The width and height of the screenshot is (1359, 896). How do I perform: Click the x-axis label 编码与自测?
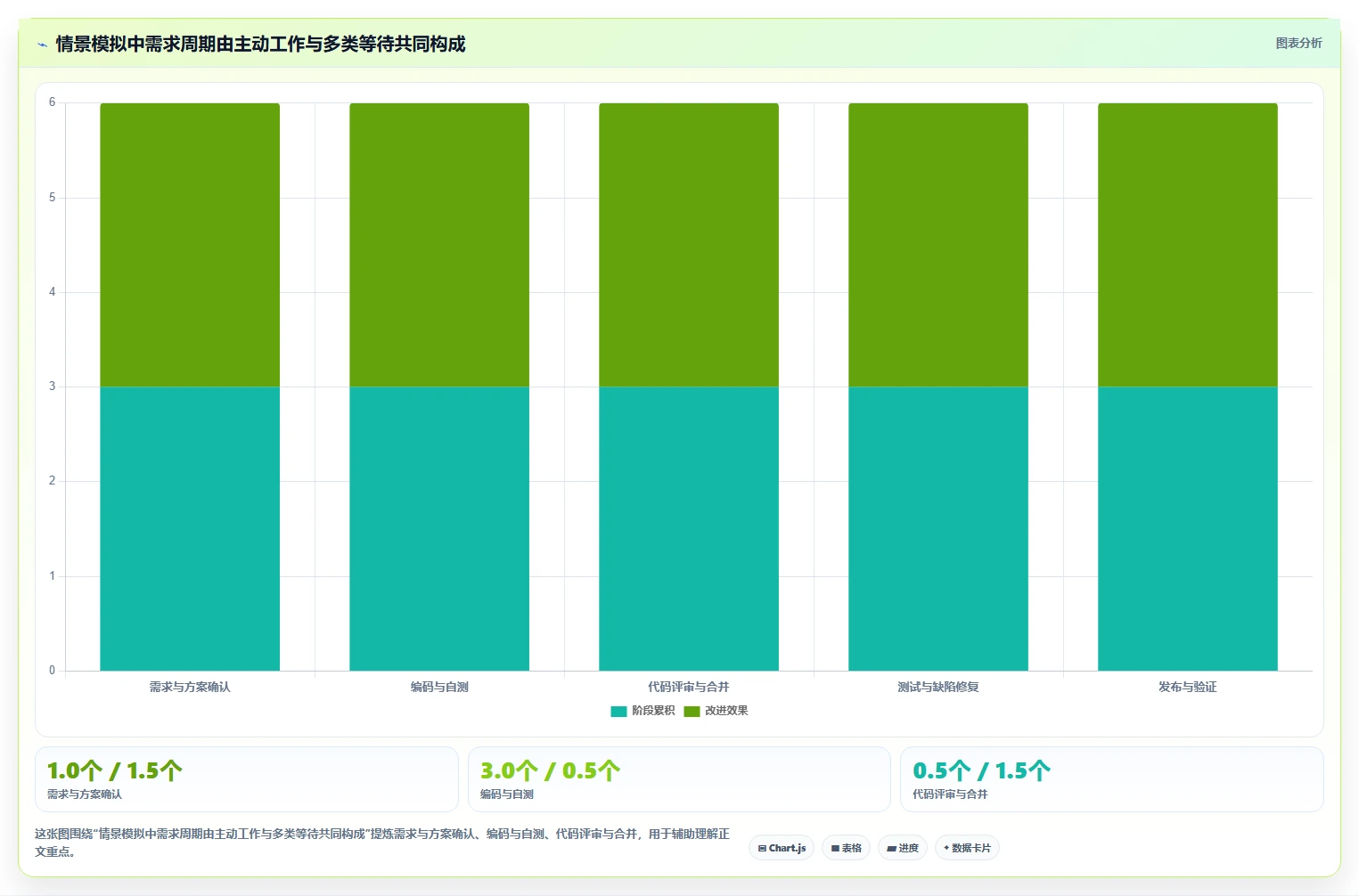point(439,687)
